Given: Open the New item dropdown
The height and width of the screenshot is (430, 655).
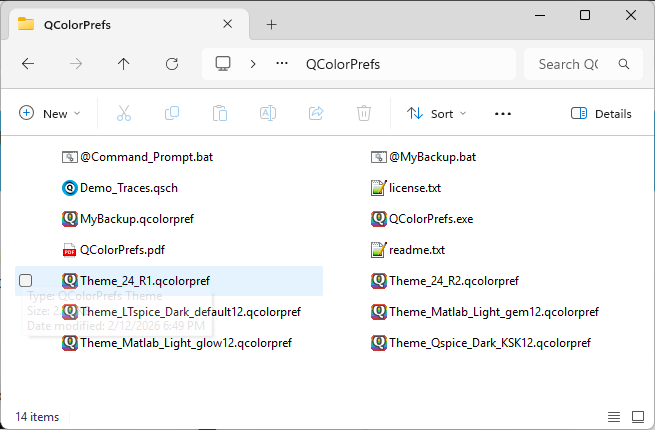Looking at the screenshot, I should [50, 114].
